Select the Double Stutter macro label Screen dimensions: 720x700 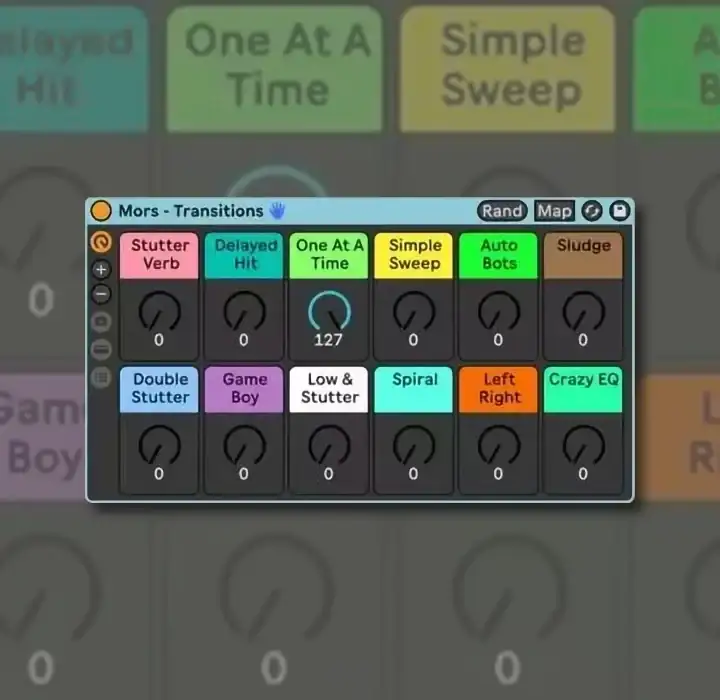click(159, 389)
